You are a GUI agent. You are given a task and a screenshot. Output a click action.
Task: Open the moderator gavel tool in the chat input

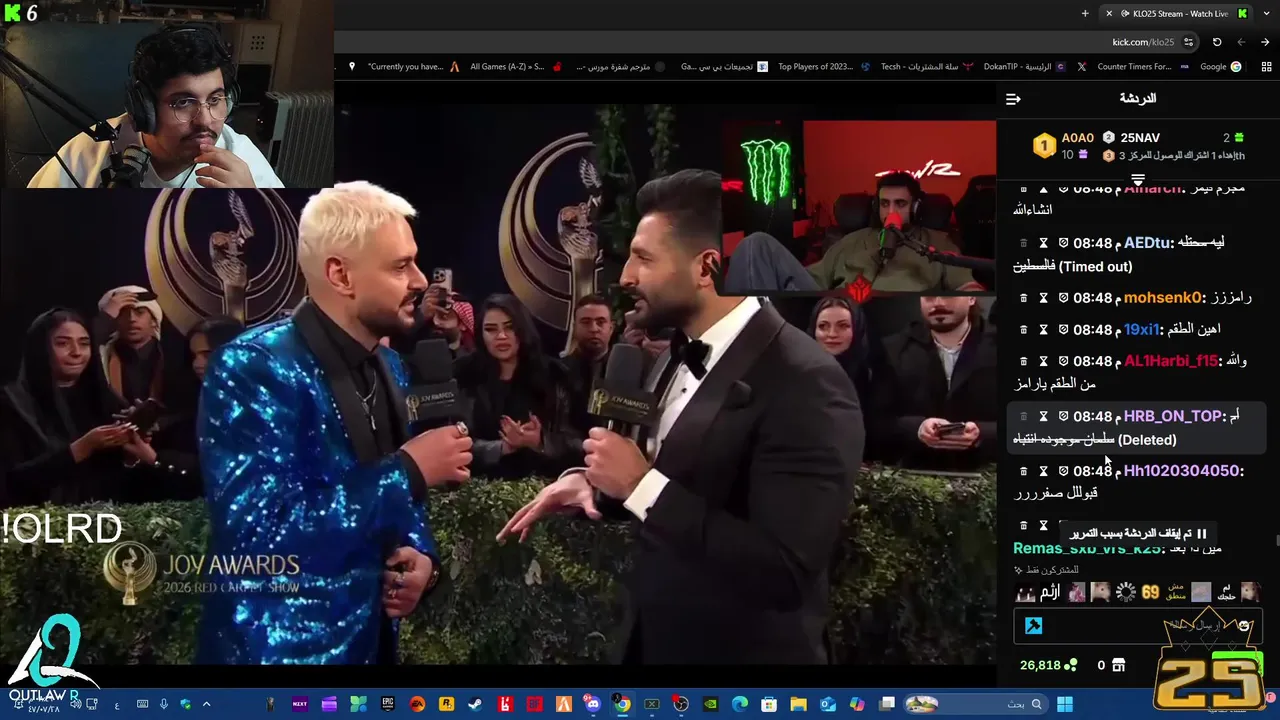tap(1034, 626)
